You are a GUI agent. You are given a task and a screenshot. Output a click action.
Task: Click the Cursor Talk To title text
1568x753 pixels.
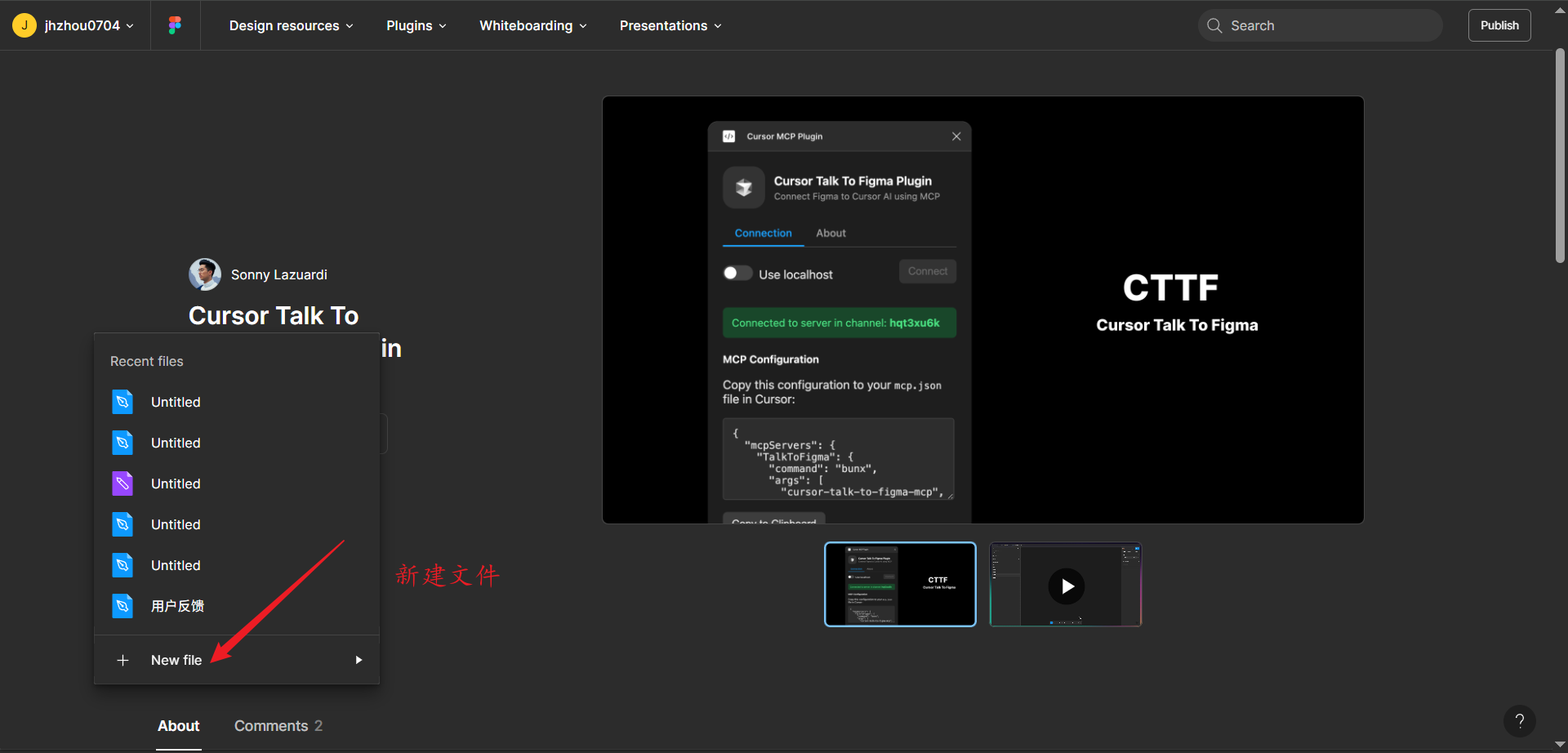click(x=274, y=316)
